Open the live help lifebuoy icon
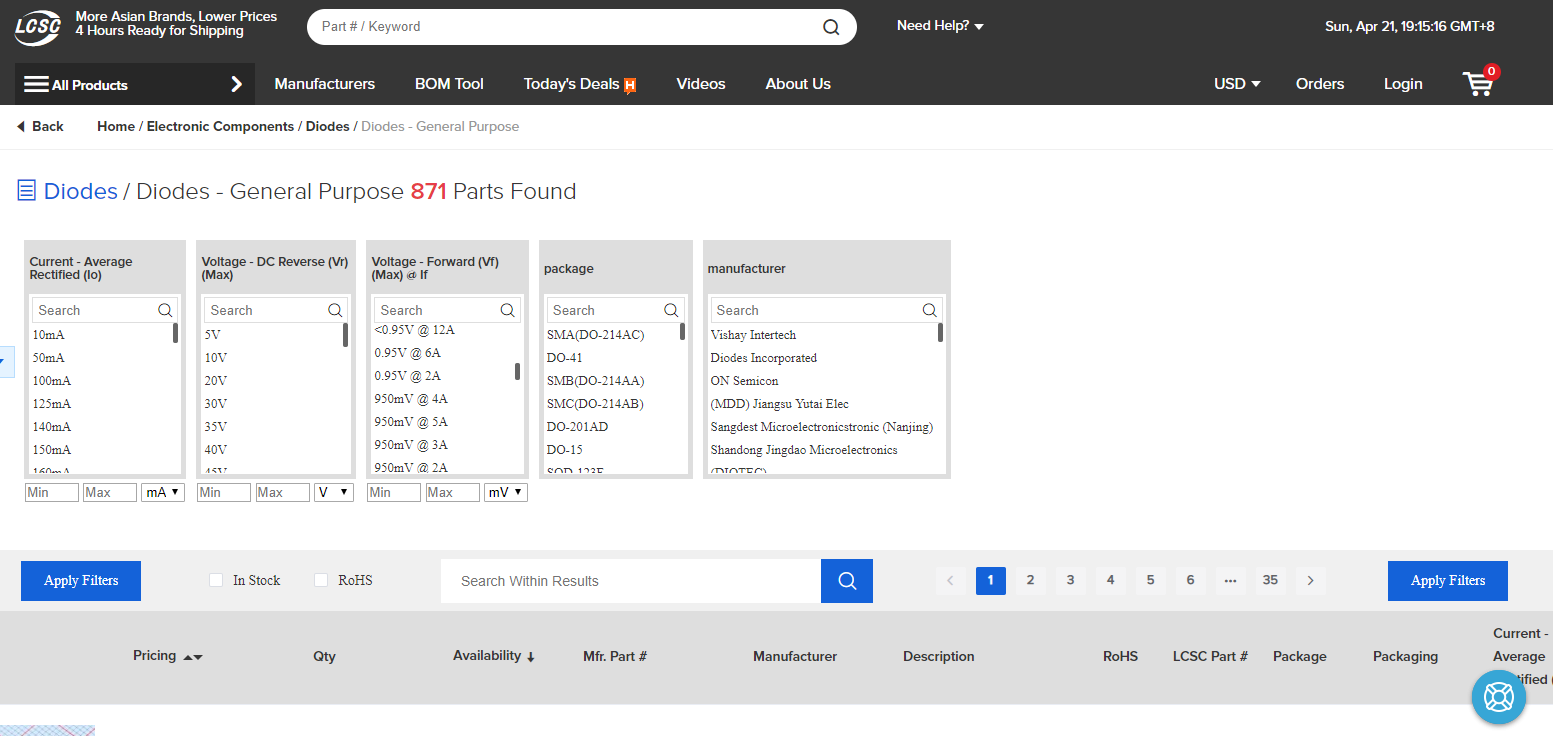 tap(1499, 697)
